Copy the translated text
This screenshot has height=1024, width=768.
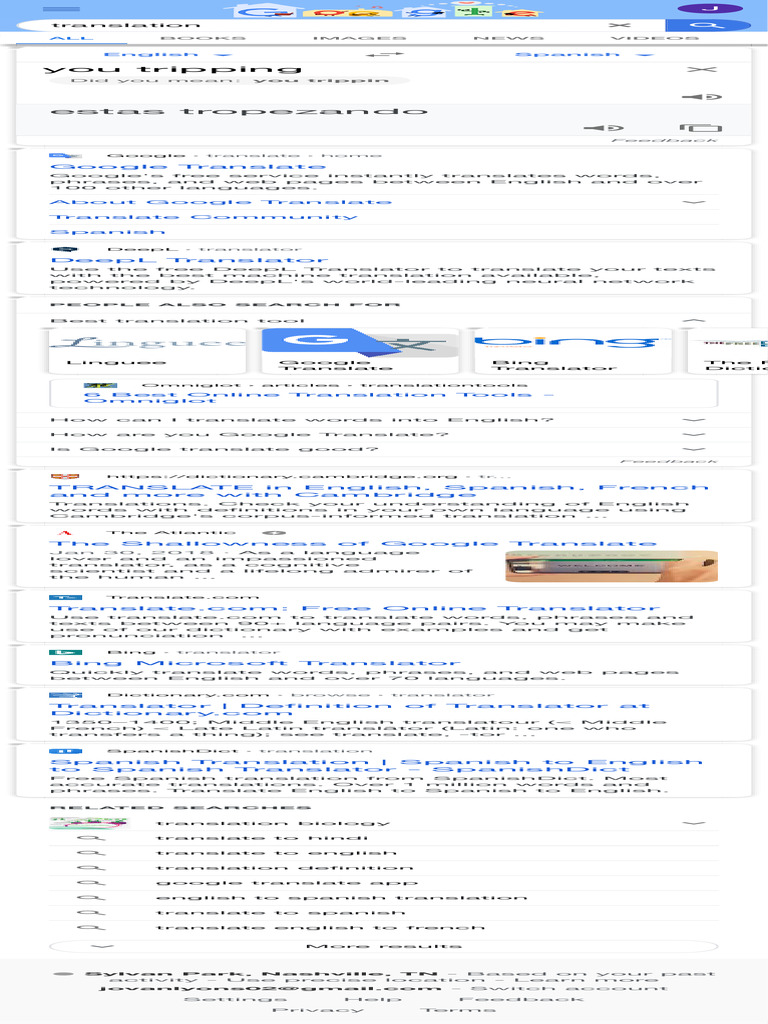pyautogui.click(x=701, y=128)
